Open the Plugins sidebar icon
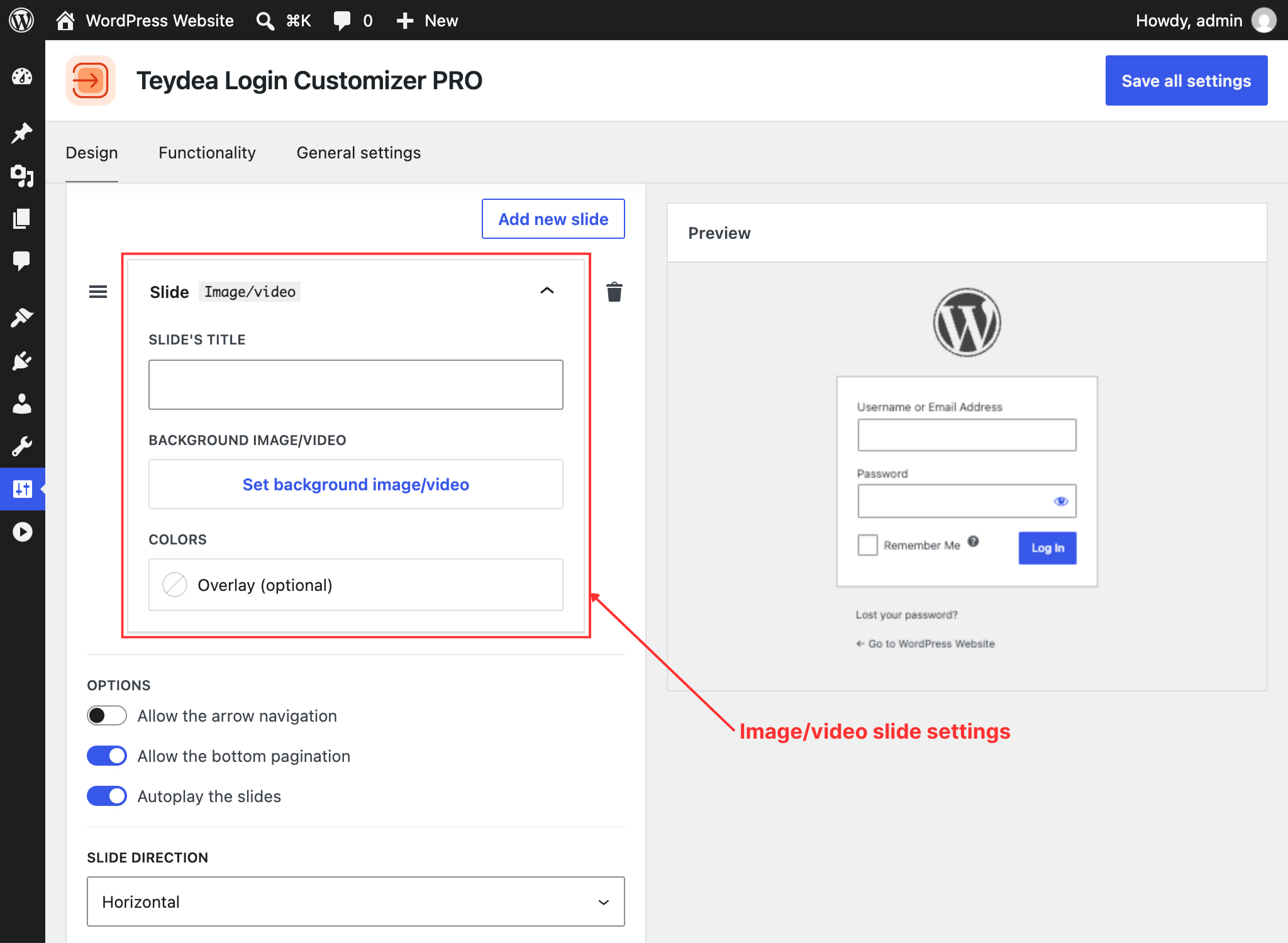This screenshot has height=943, width=1288. 22,361
